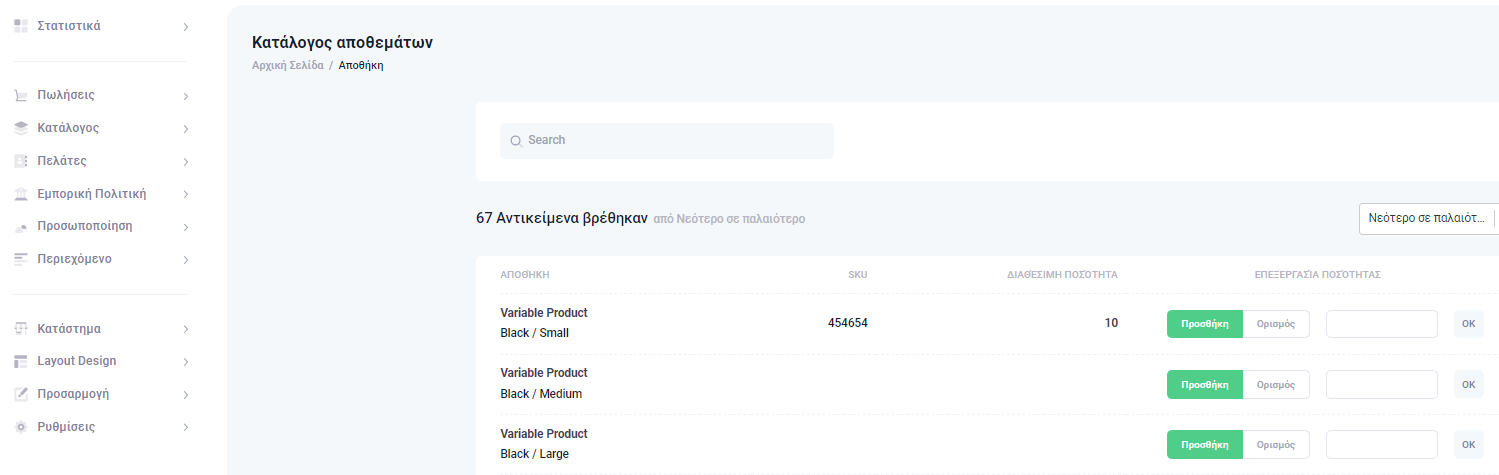Click the quantity input for Black / Medium
1499x475 pixels.
pyautogui.click(x=1381, y=385)
